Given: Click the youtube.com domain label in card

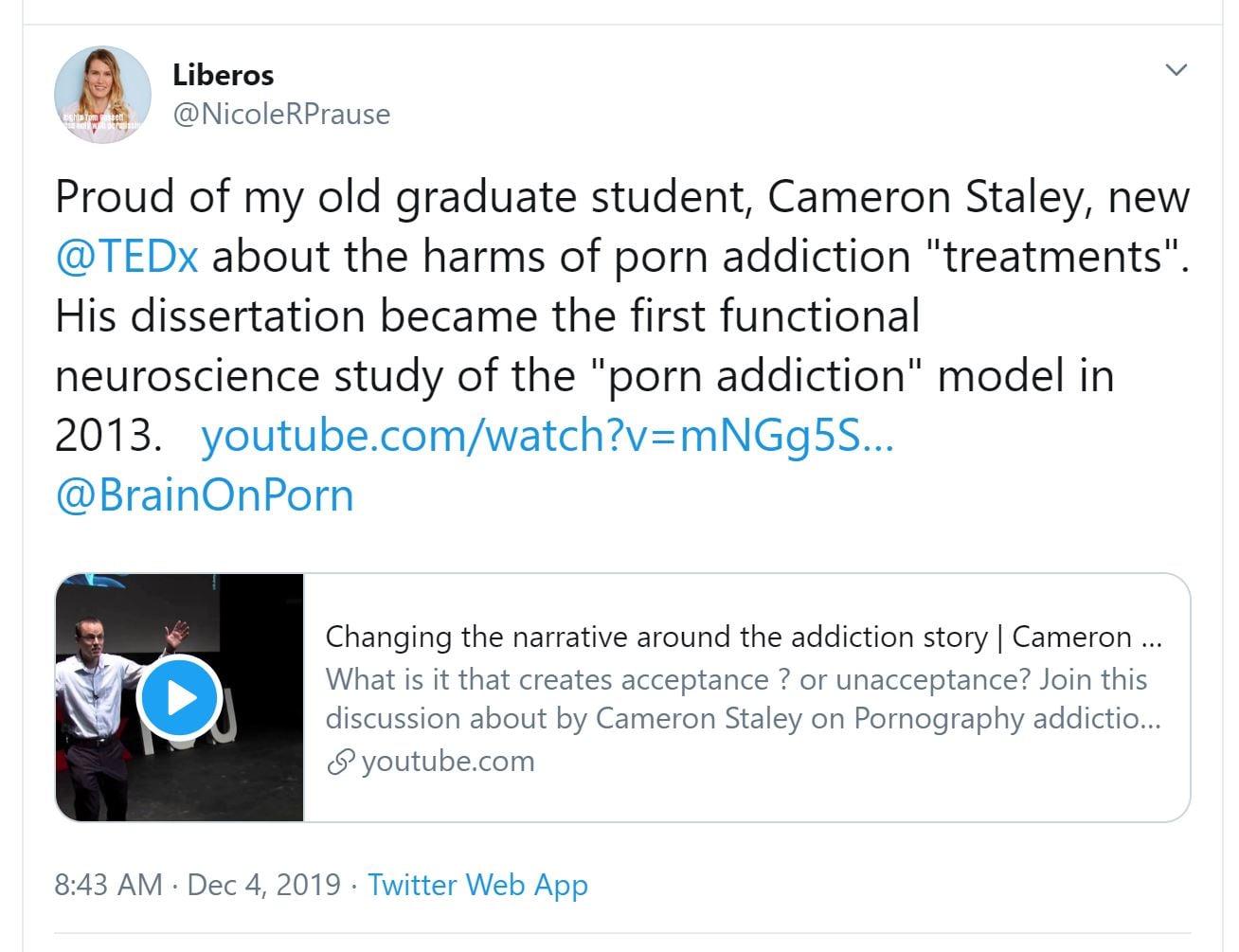Looking at the screenshot, I should (x=448, y=762).
